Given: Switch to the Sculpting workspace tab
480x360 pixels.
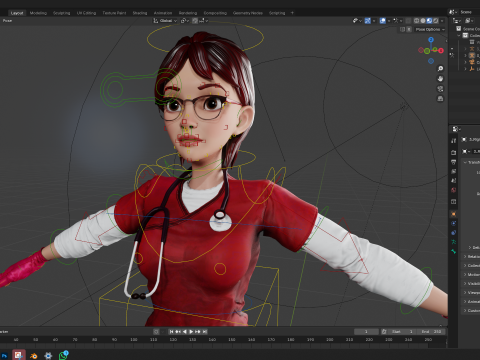Looking at the screenshot, I should click(62, 13).
